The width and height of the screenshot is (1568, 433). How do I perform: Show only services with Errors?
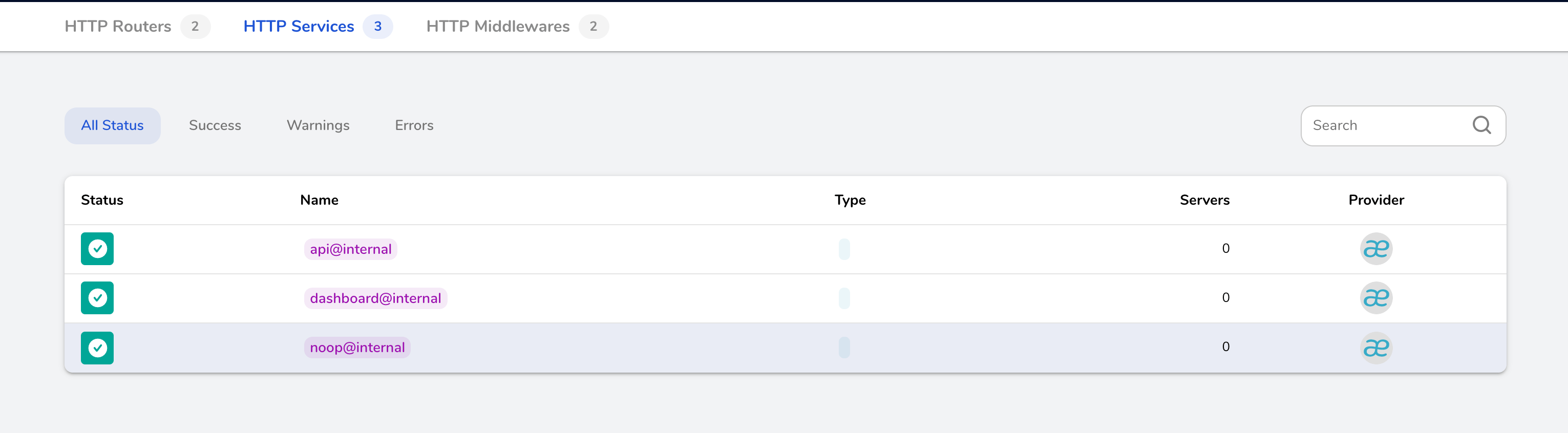click(x=414, y=125)
